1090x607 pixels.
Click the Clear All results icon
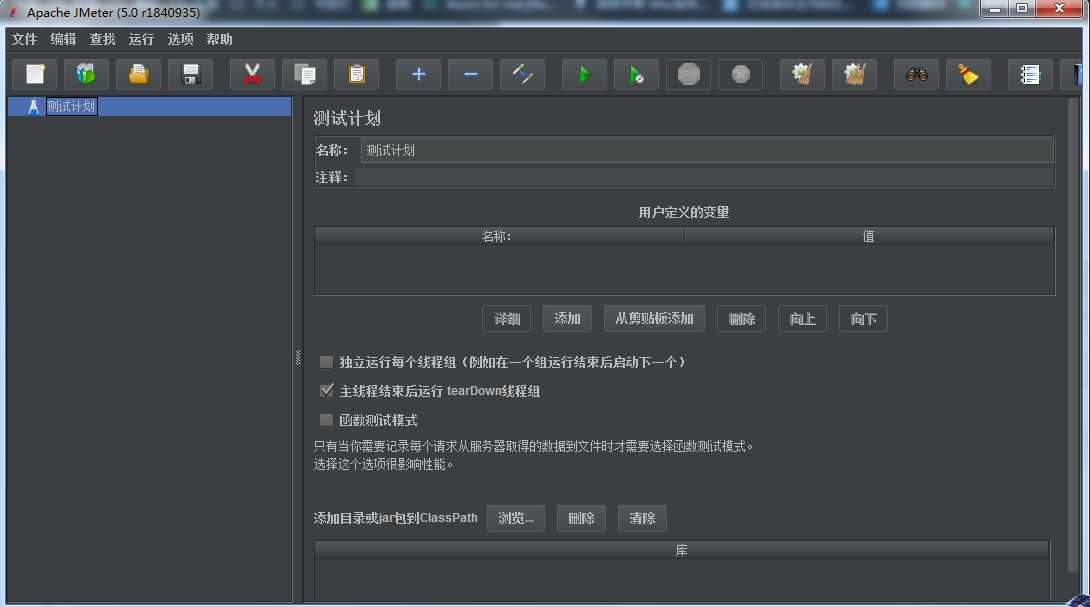click(x=854, y=74)
